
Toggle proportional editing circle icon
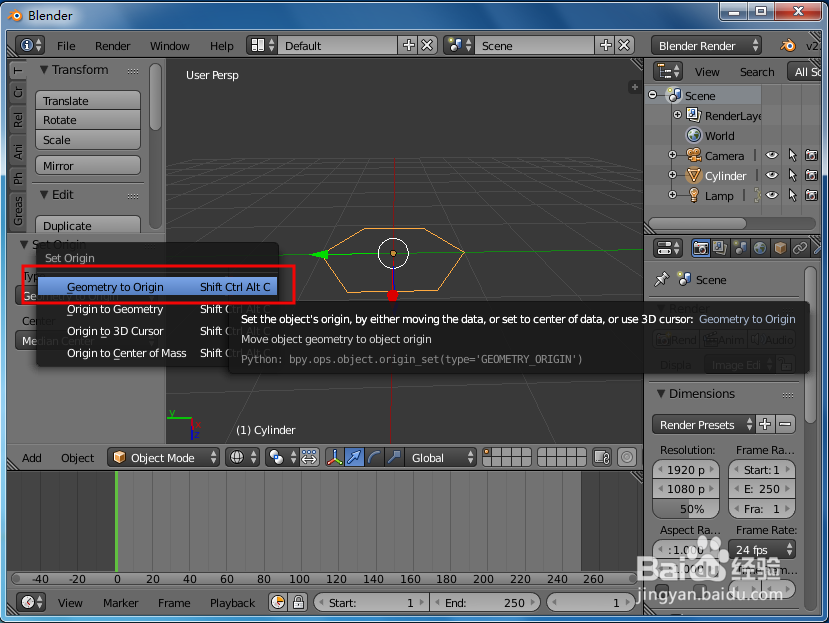pyautogui.click(x=627, y=457)
